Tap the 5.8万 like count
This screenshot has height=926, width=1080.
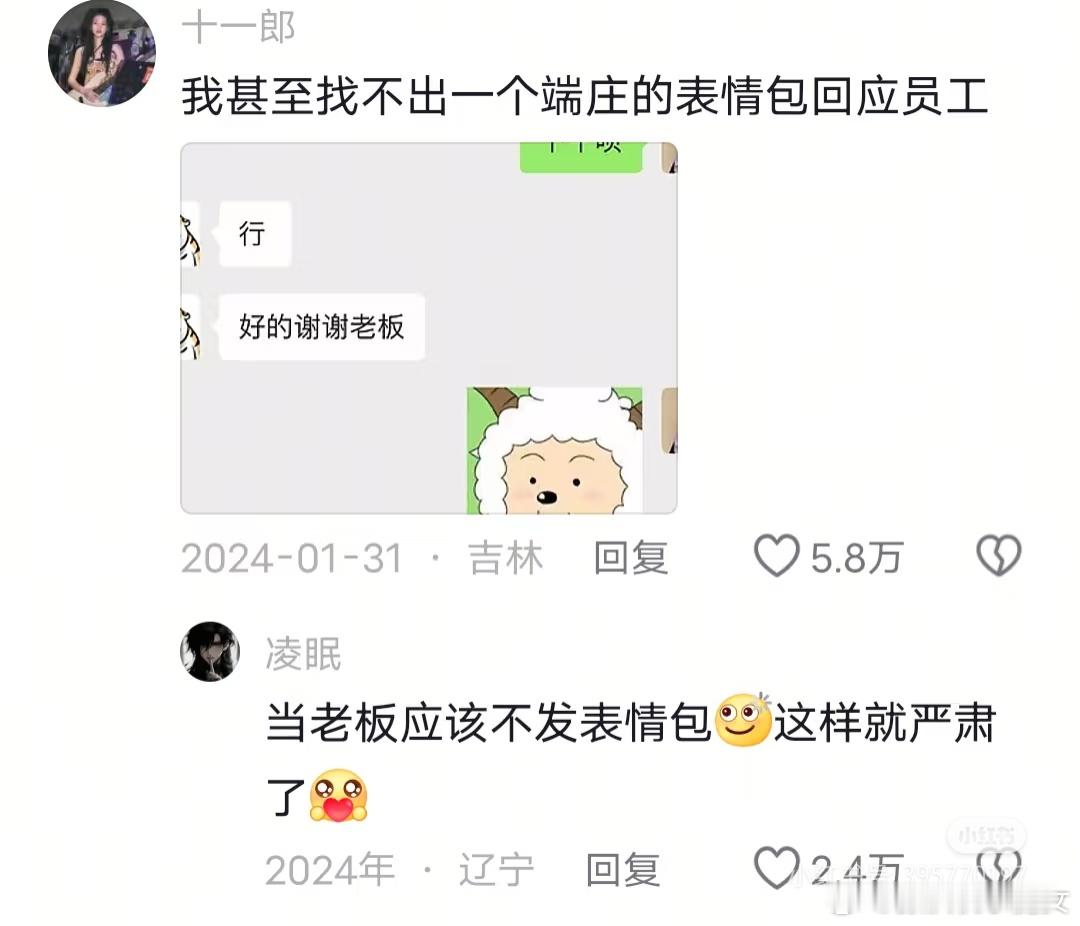857,557
